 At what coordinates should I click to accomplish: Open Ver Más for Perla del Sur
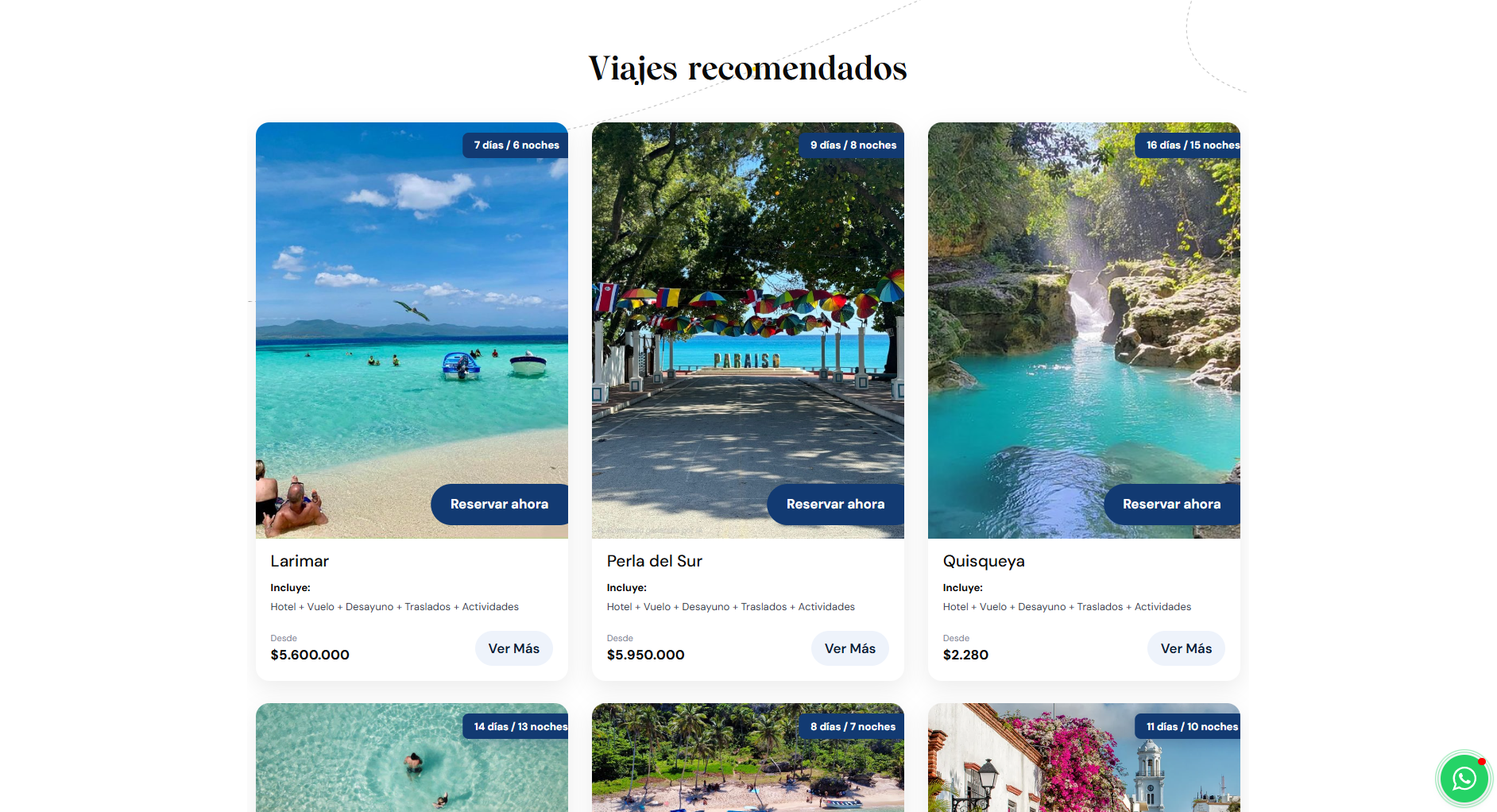click(850, 648)
